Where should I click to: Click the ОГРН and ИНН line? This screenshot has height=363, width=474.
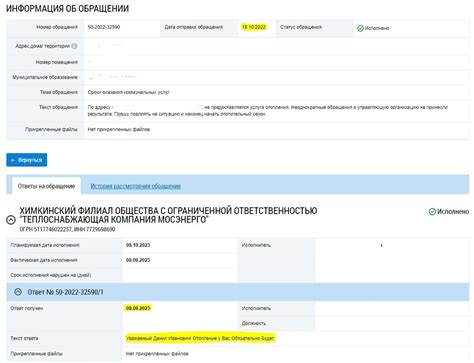[x=67, y=229]
